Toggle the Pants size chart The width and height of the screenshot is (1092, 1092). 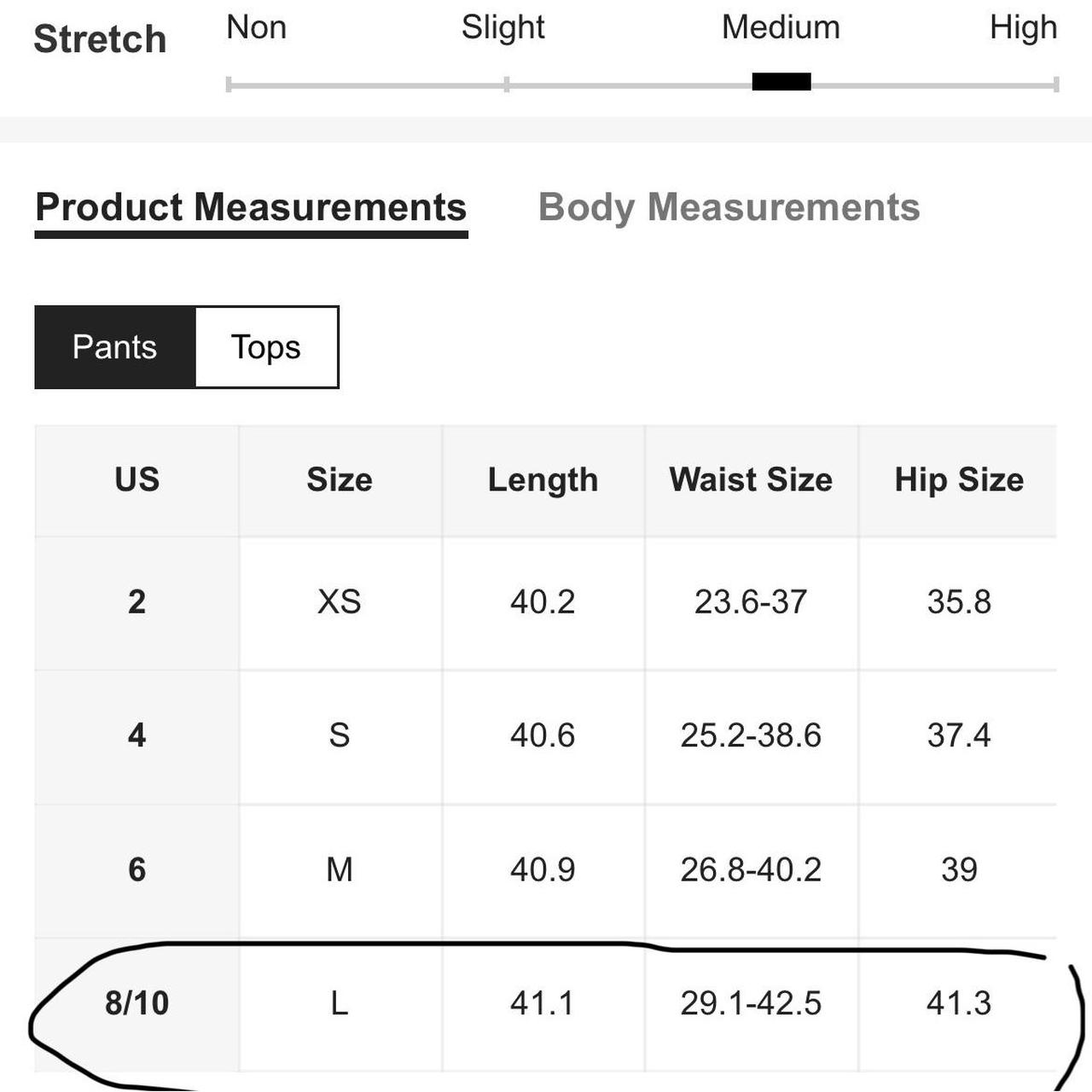click(115, 347)
